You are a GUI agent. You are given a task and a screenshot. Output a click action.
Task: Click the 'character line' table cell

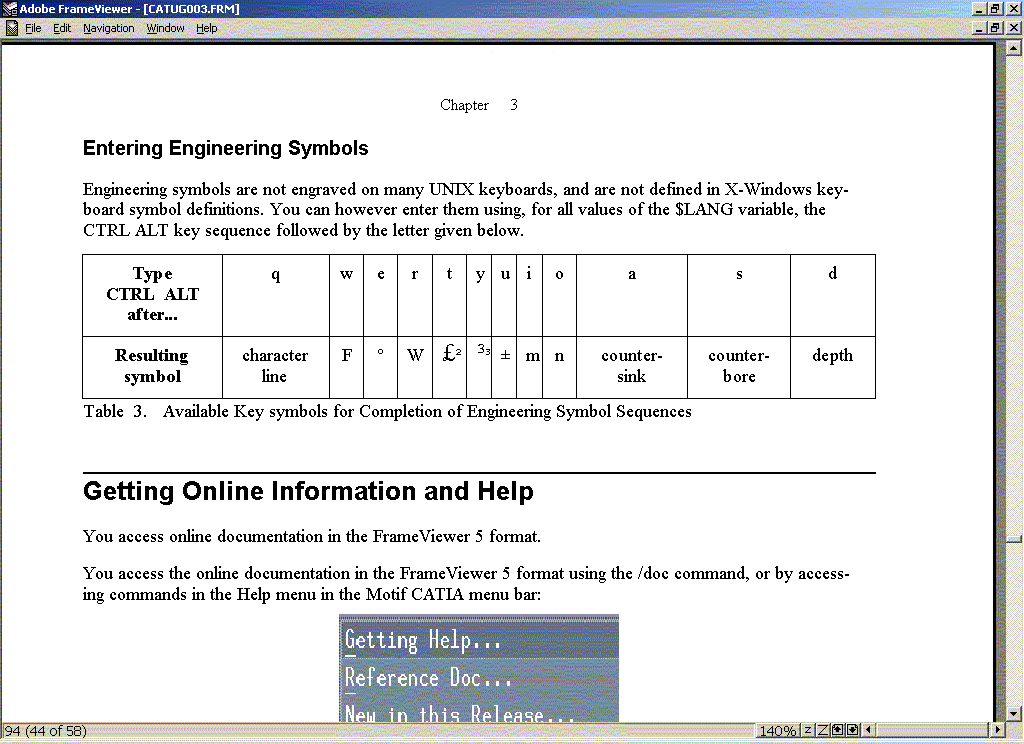(x=275, y=366)
